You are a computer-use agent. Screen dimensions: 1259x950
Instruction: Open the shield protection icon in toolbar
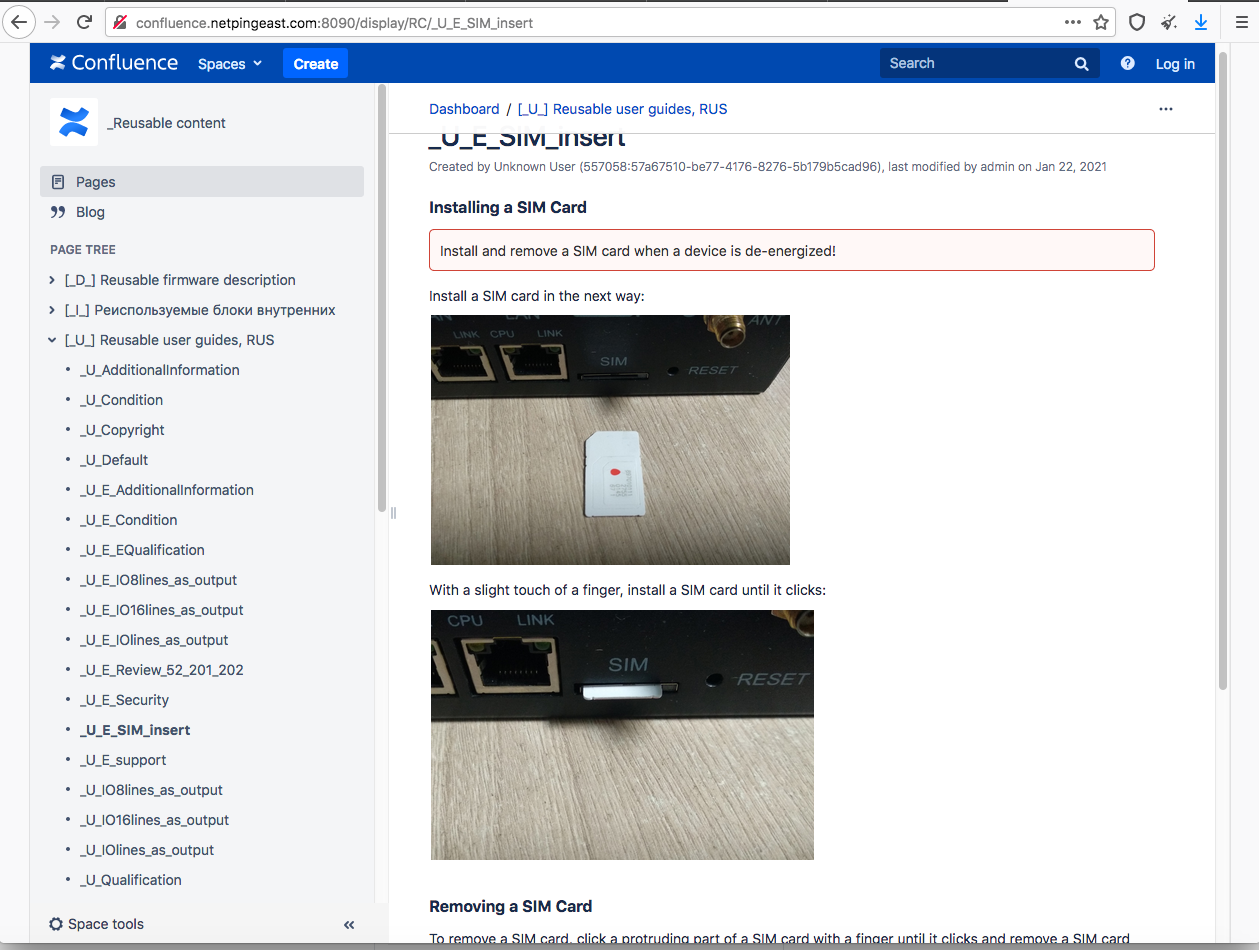(x=1137, y=22)
